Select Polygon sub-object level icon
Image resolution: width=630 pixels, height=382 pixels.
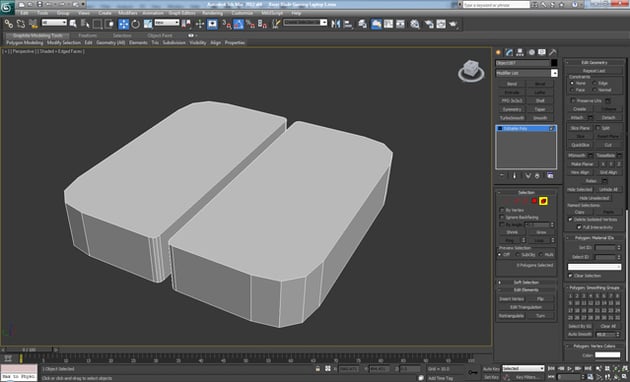[x=534, y=201]
